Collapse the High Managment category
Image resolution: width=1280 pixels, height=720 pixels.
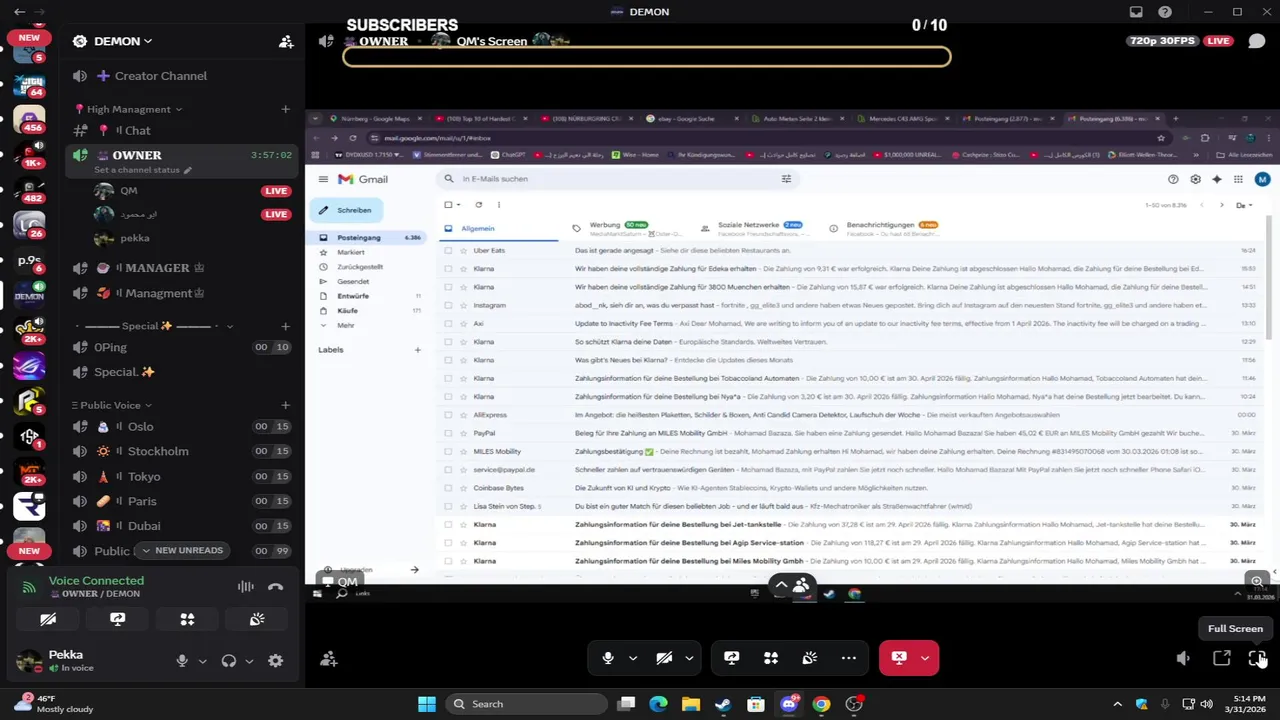[x=128, y=109]
